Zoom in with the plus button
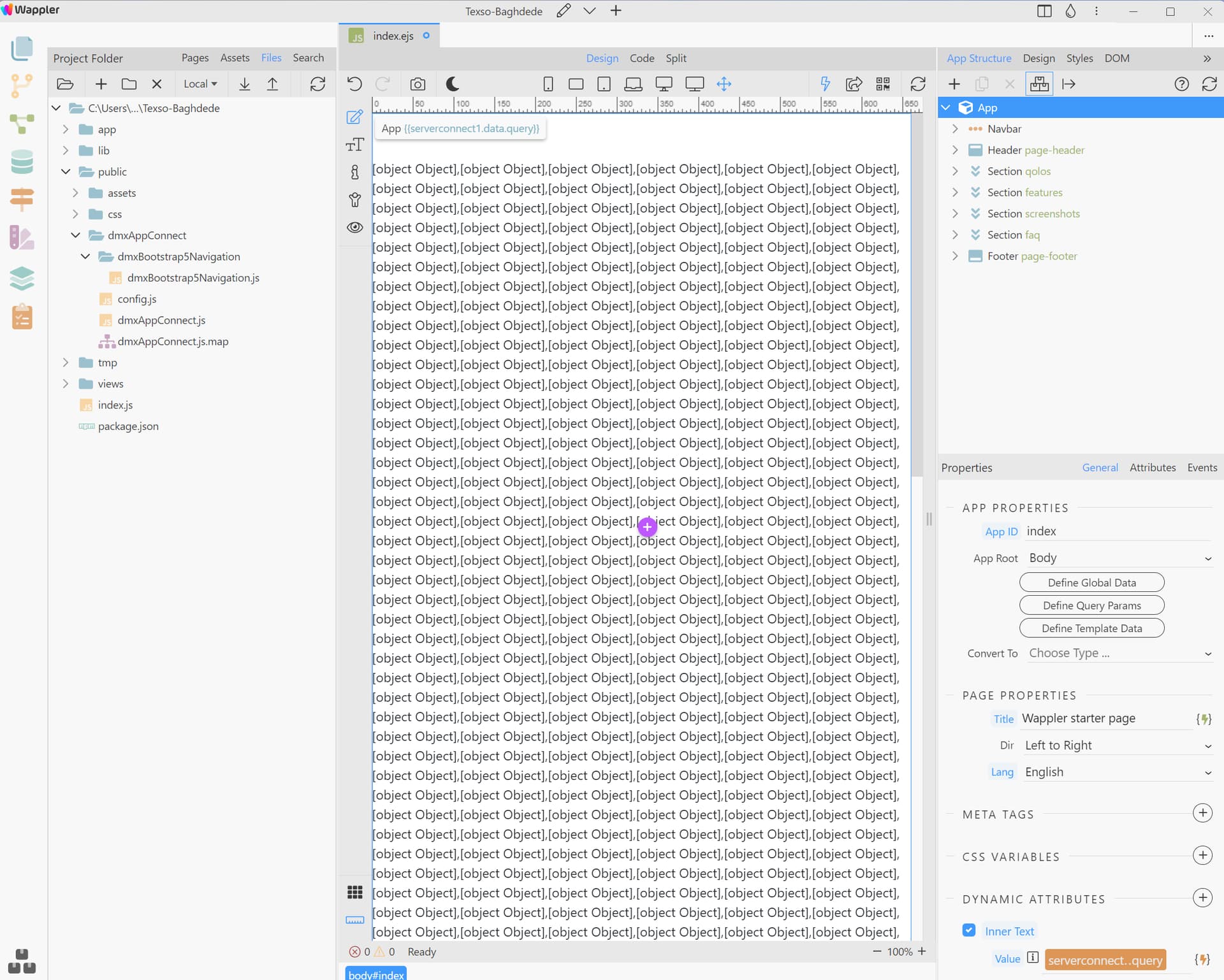Image resolution: width=1224 pixels, height=980 pixels. [922, 951]
